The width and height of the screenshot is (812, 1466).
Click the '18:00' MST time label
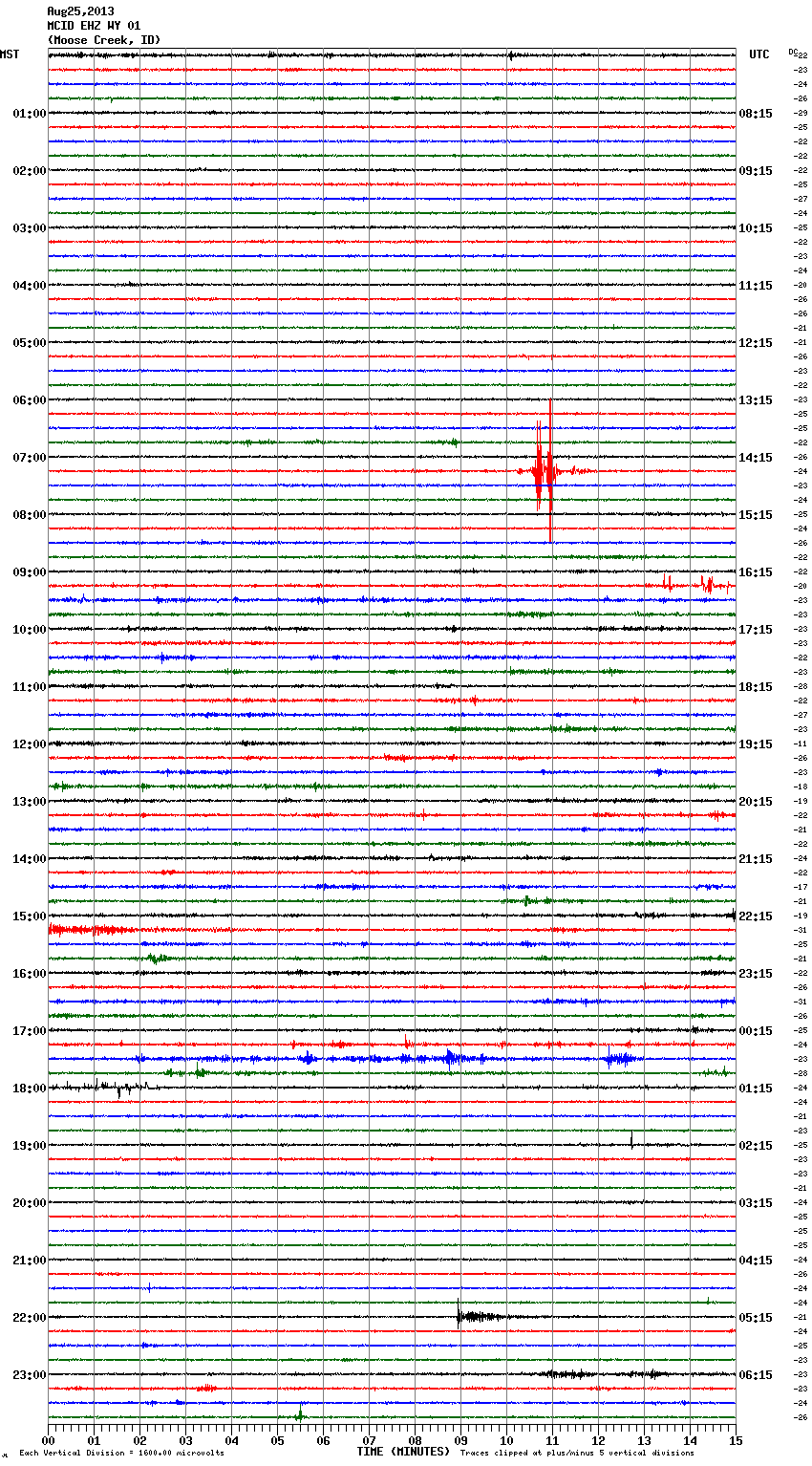[30, 1089]
